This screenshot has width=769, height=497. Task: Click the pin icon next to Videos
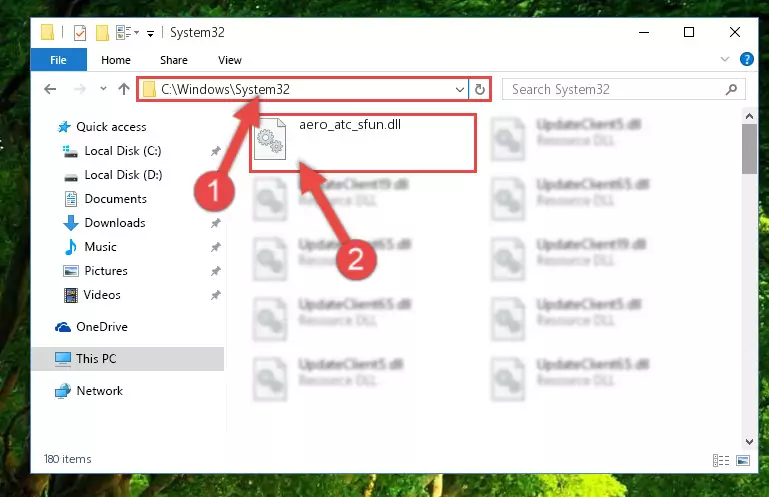click(x=215, y=295)
